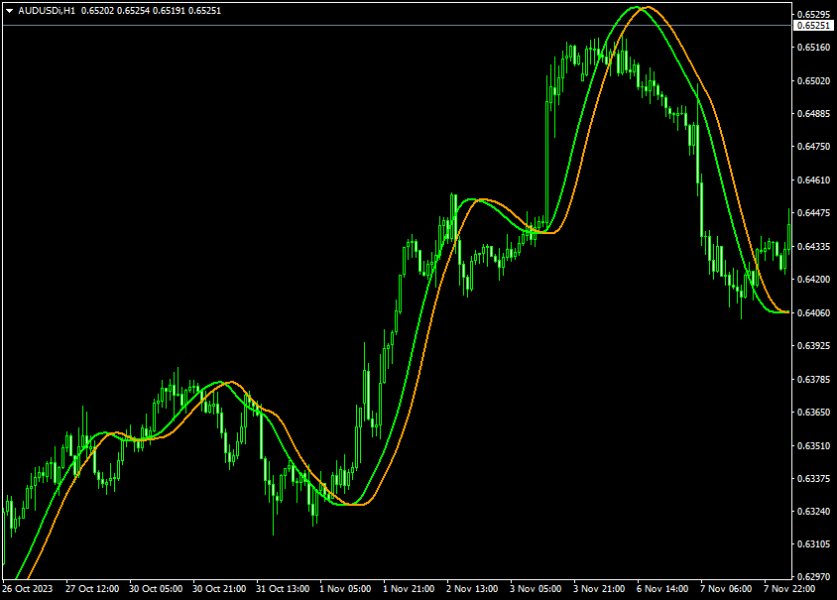Screen dimensions: 837x600
Task: Click the 1 Nov 21:00 time label
Action: point(408,589)
